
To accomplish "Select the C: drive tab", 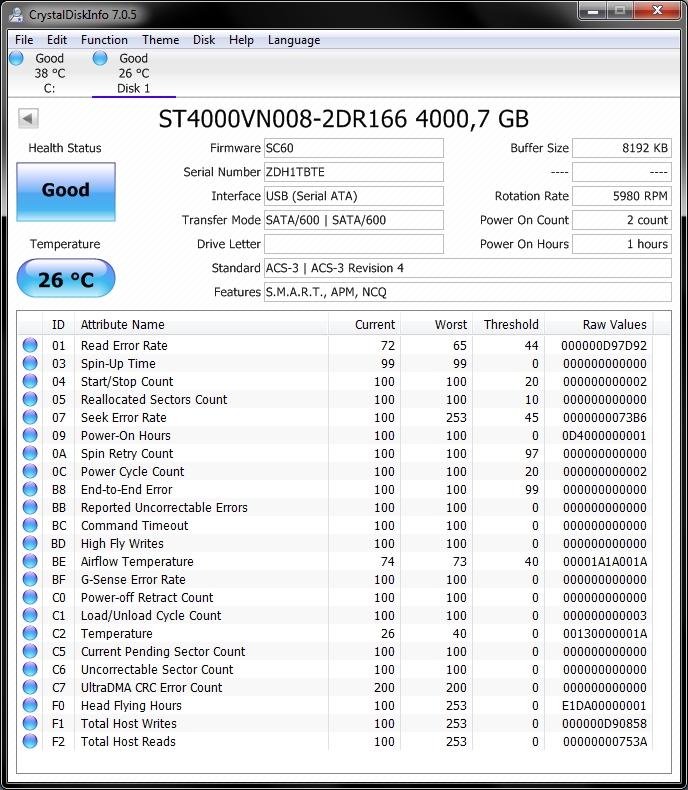I will (49, 73).
